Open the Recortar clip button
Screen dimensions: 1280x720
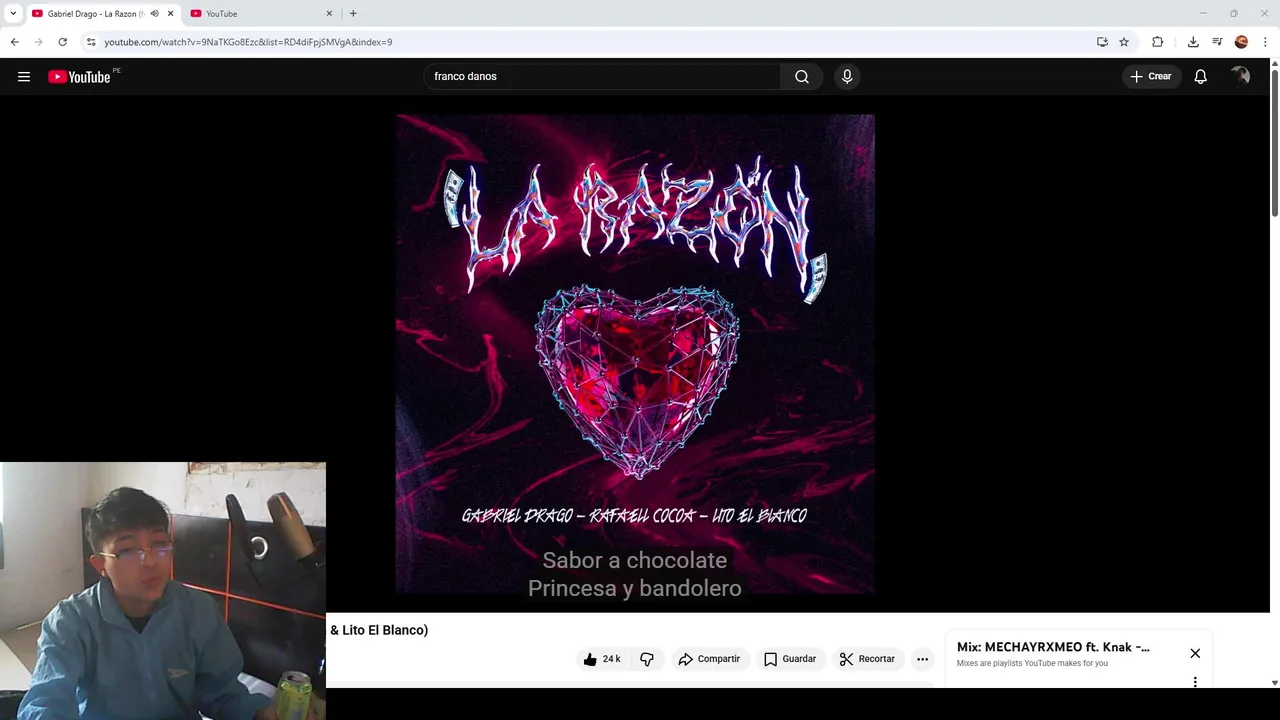867,659
